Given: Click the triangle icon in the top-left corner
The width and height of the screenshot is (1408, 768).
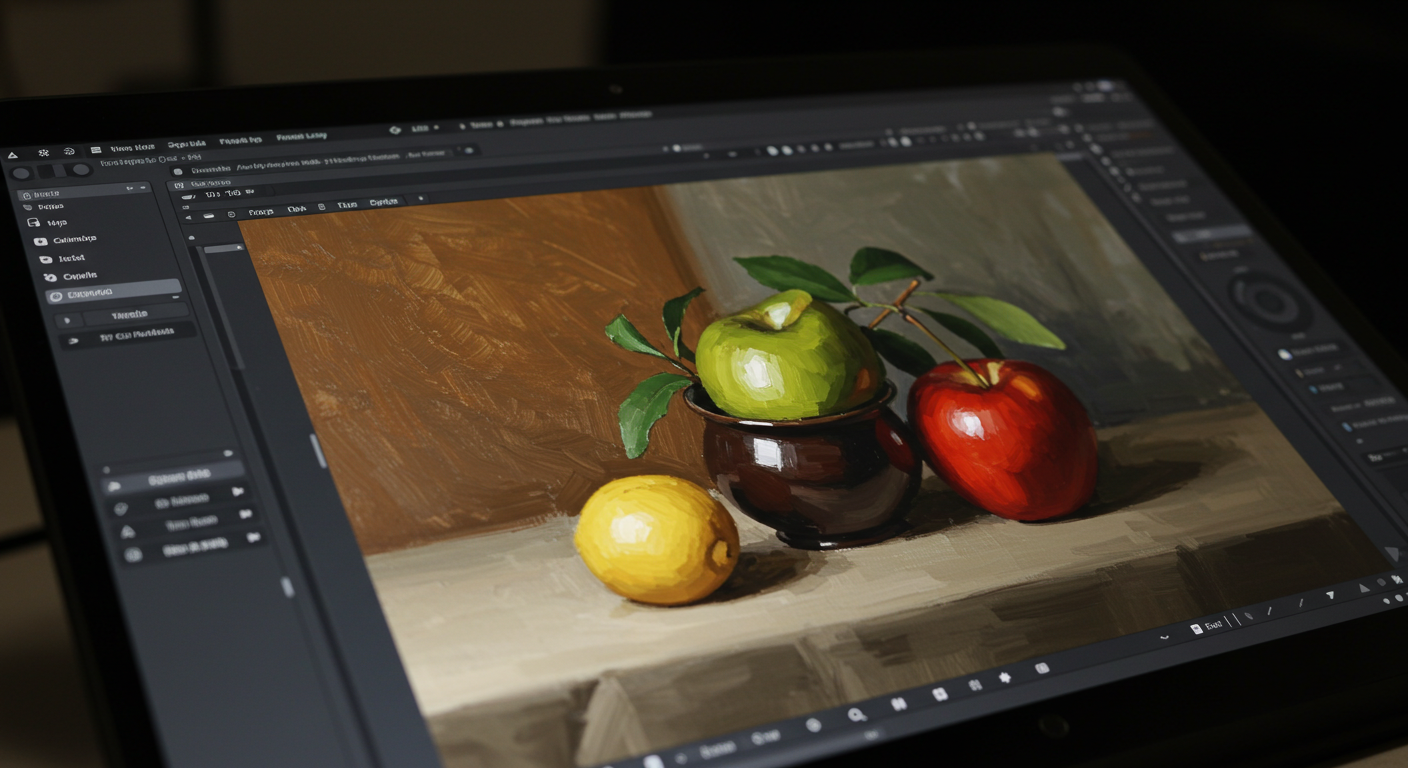Looking at the screenshot, I should pyautogui.click(x=12, y=155).
